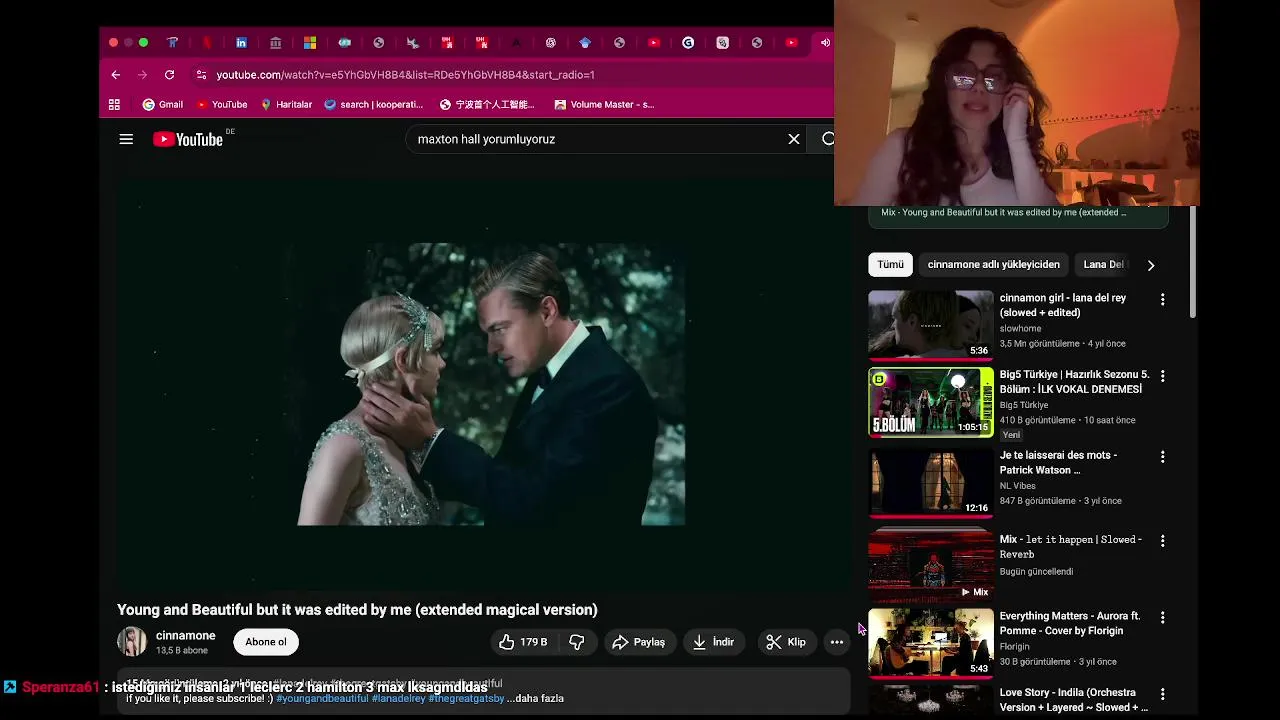
Task: Open cinnamon girl - lana del rey title
Action: point(1063,305)
